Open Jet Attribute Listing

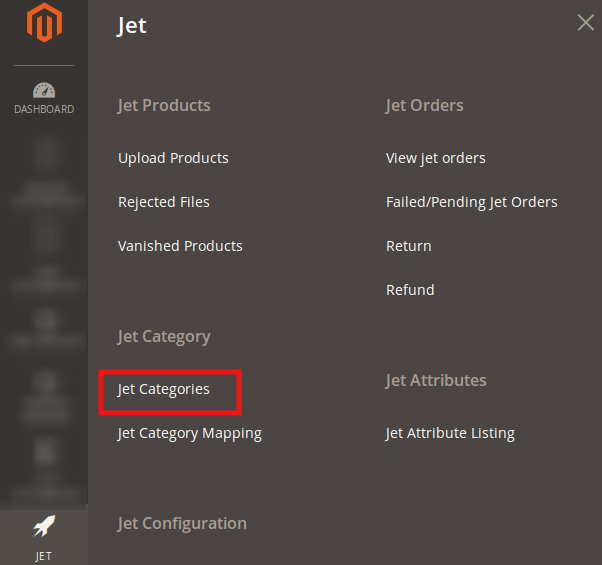click(x=450, y=433)
